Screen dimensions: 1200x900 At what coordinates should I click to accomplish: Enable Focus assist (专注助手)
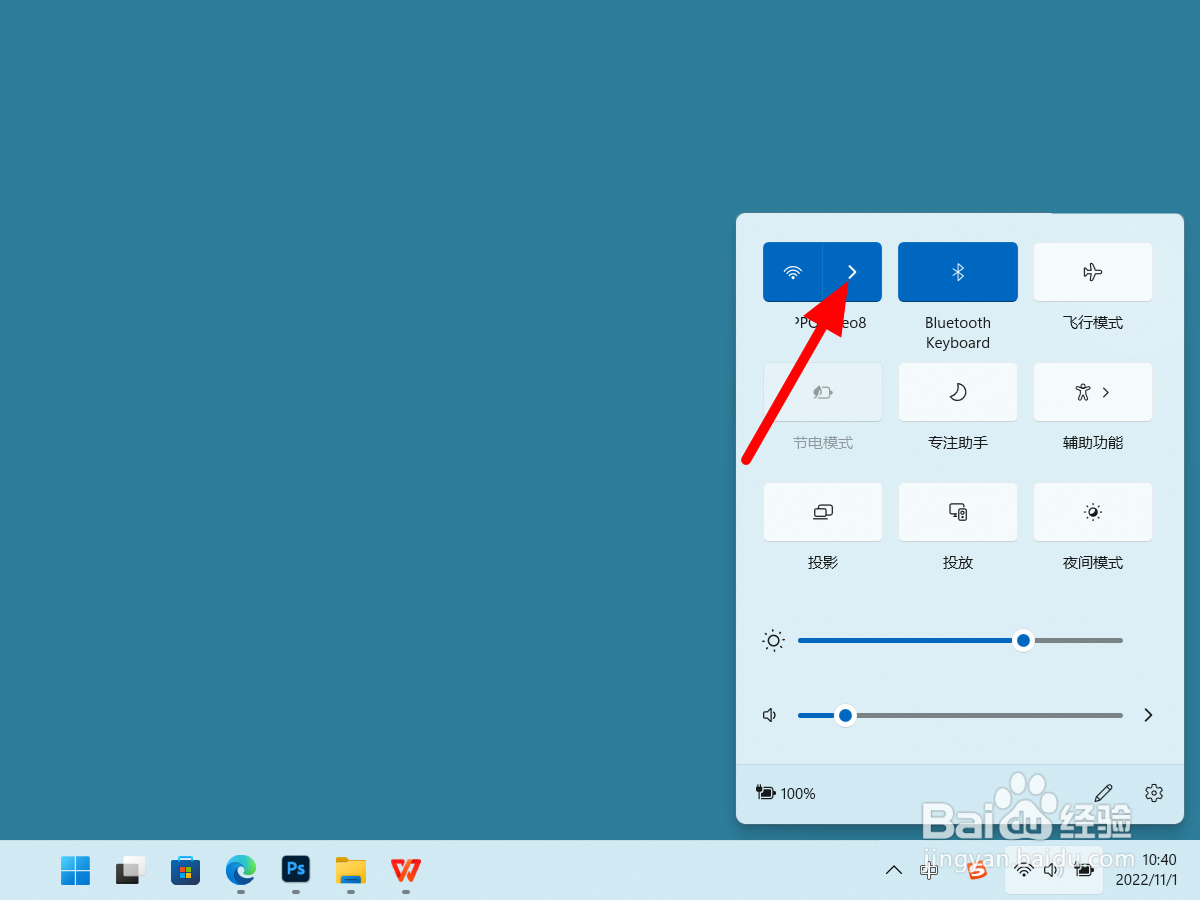pos(957,392)
